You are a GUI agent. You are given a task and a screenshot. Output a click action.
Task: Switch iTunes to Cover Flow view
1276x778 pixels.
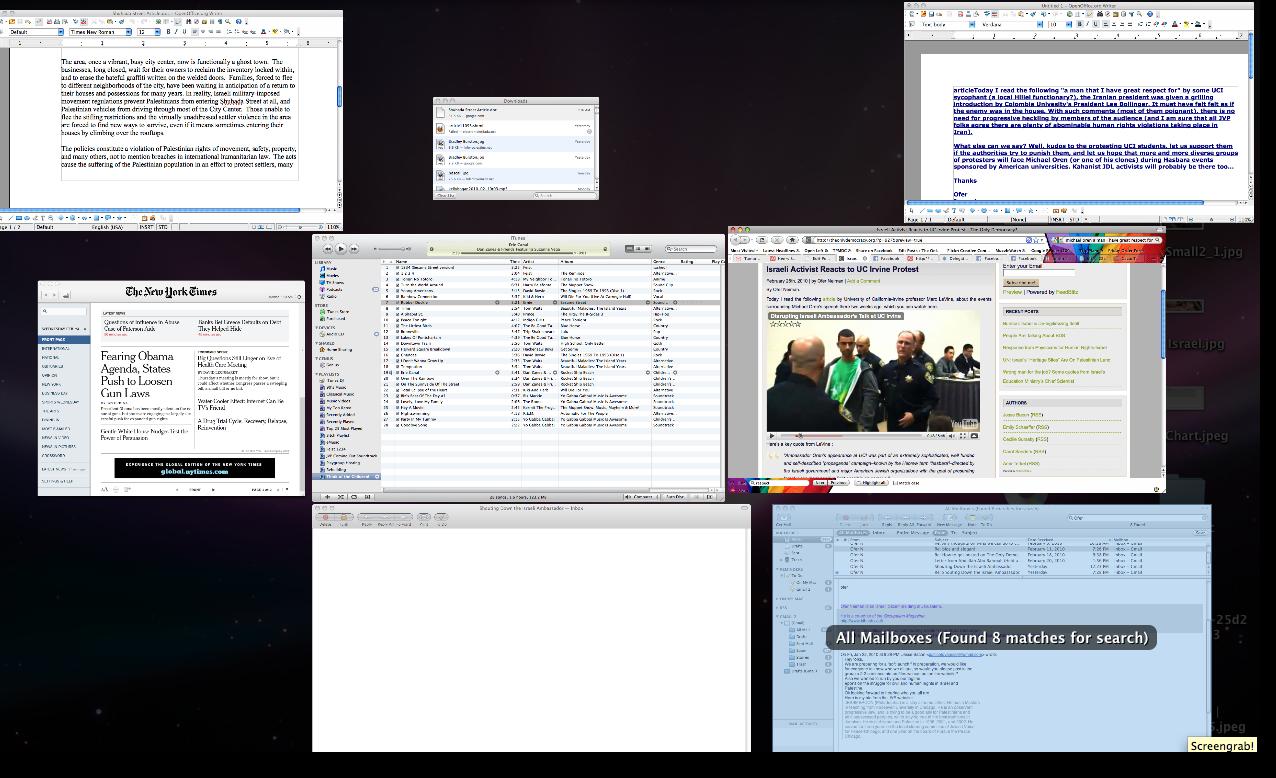(649, 248)
